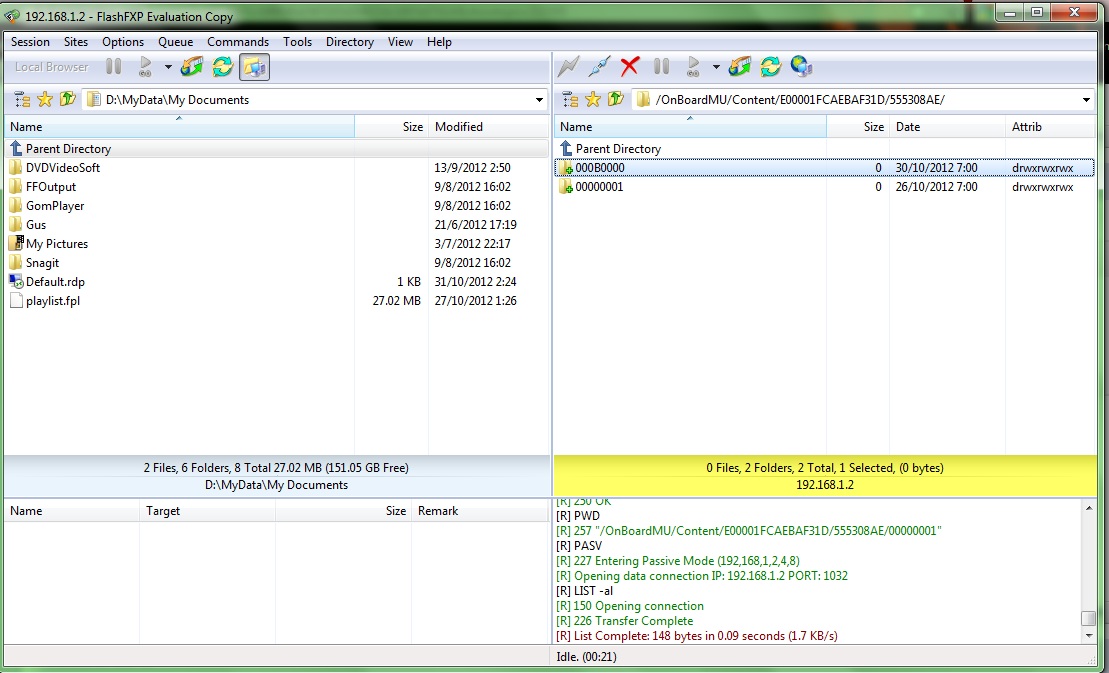This screenshot has width=1109, height=673.
Task: Click the log scrollbar down arrow
Action: pos(1088,636)
